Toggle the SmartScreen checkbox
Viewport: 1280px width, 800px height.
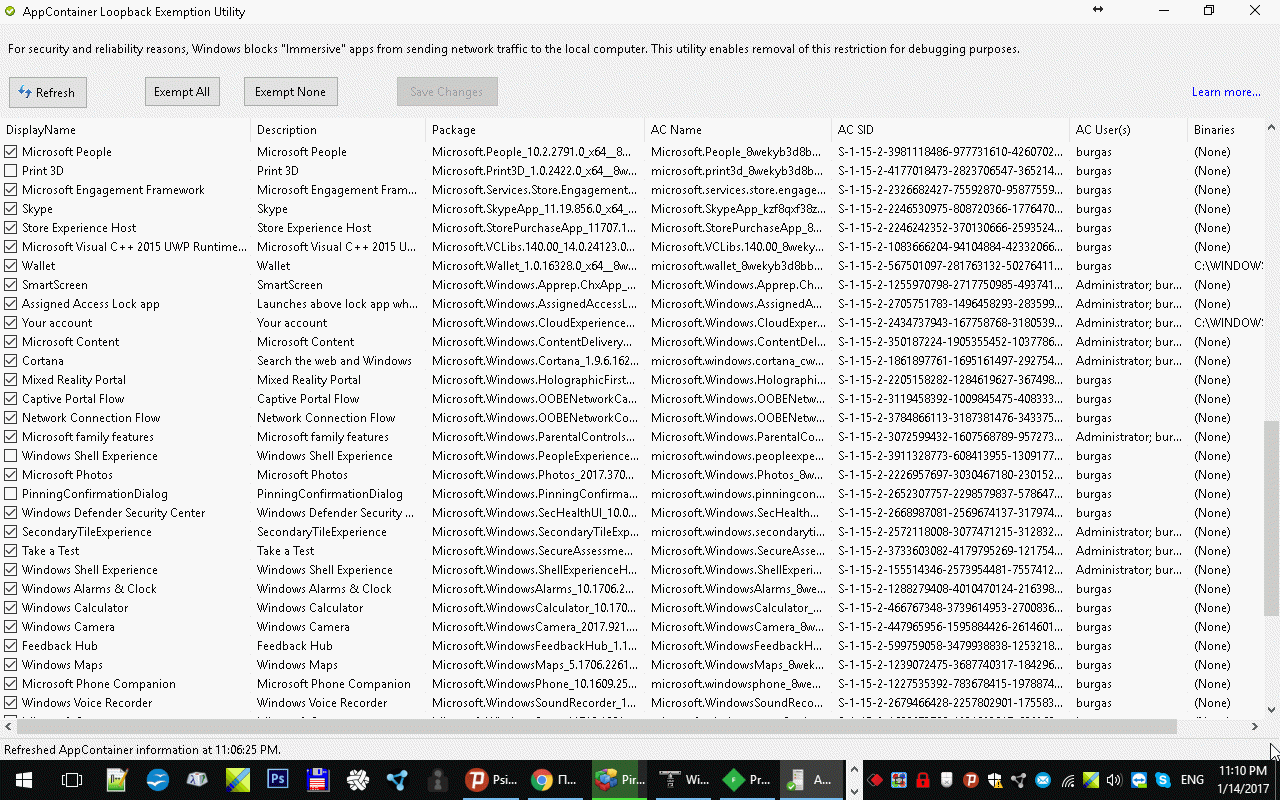tap(11, 285)
